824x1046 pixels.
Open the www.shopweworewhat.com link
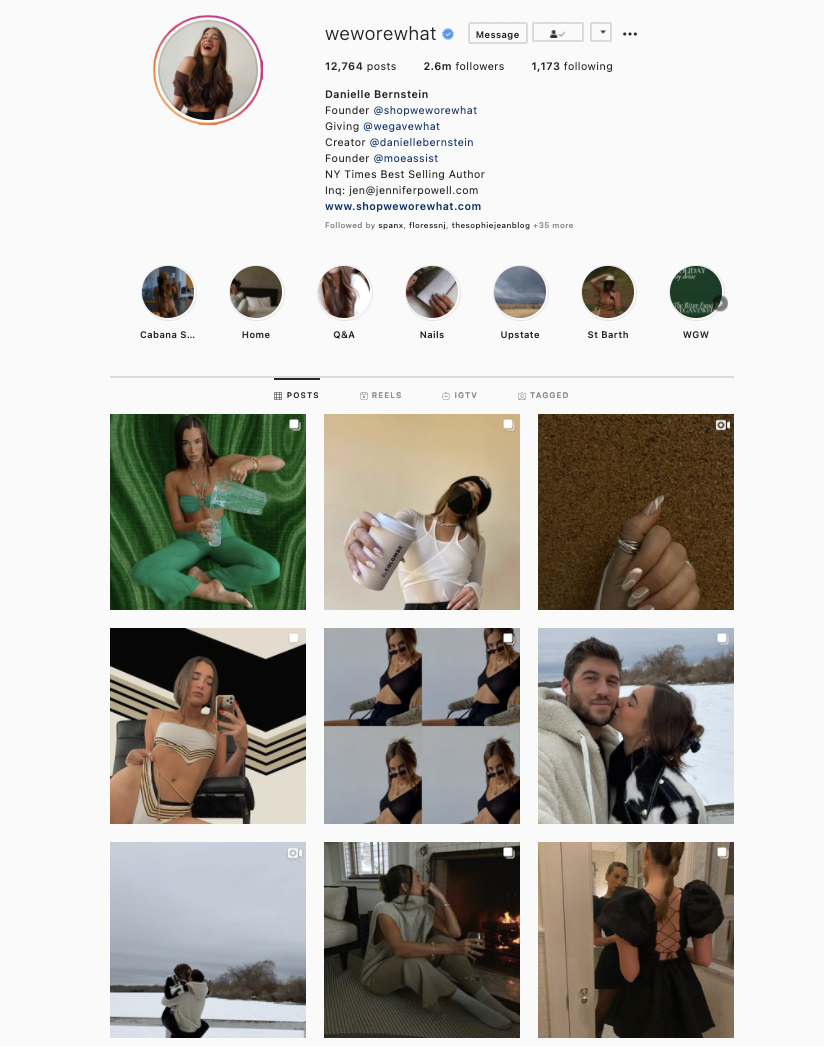click(403, 206)
